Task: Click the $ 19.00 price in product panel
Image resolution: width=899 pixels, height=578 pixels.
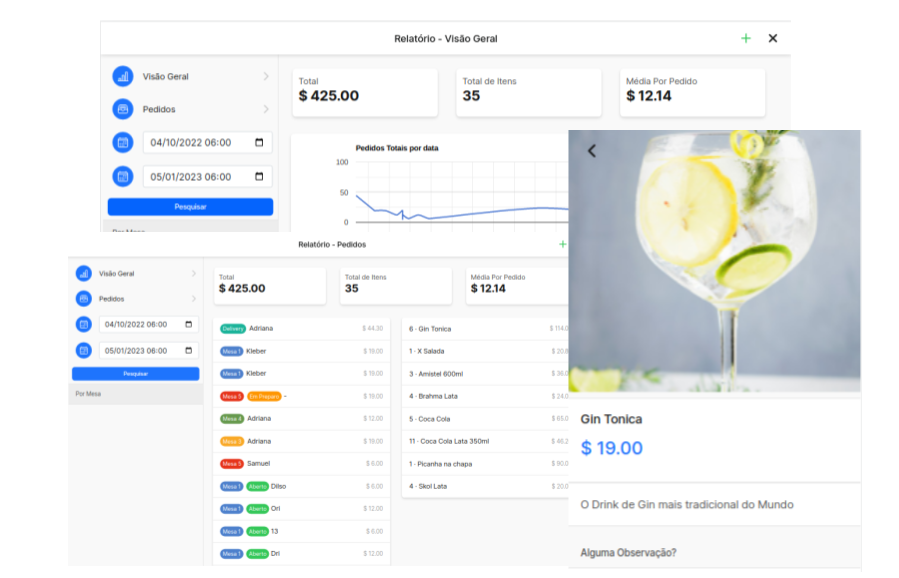Action: pyautogui.click(x=612, y=448)
